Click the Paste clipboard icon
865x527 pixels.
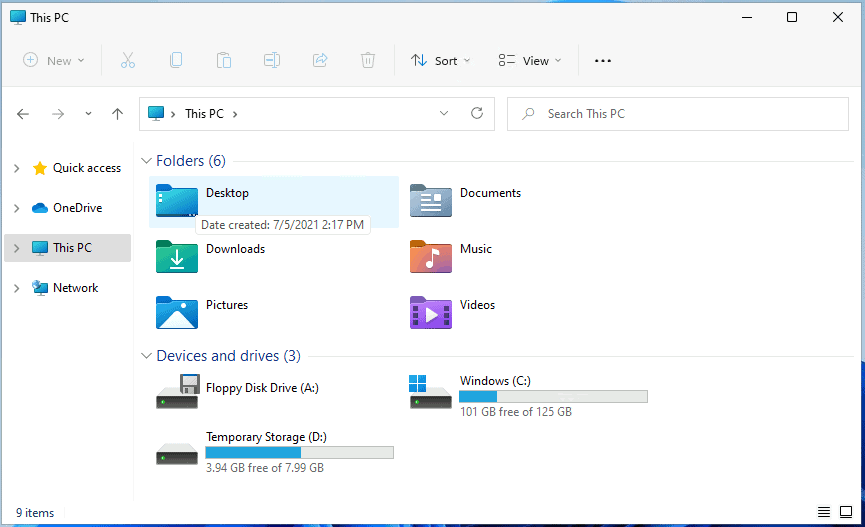pyautogui.click(x=224, y=60)
